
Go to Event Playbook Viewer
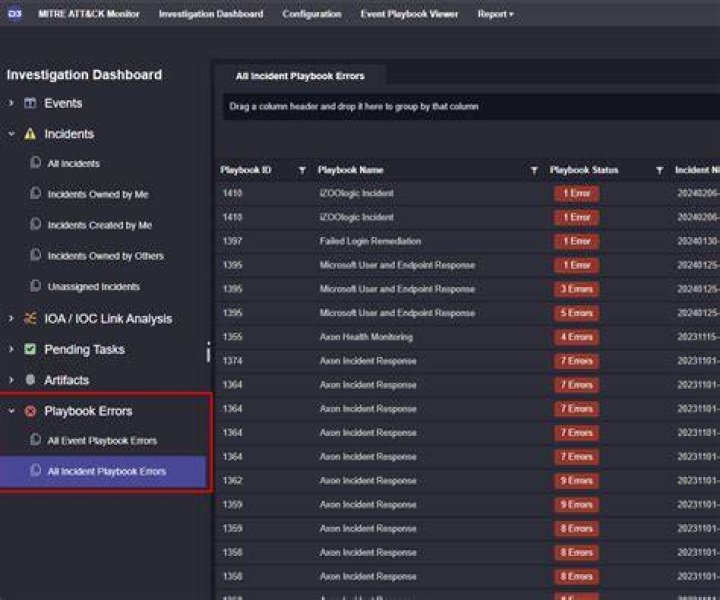pos(409,14)
